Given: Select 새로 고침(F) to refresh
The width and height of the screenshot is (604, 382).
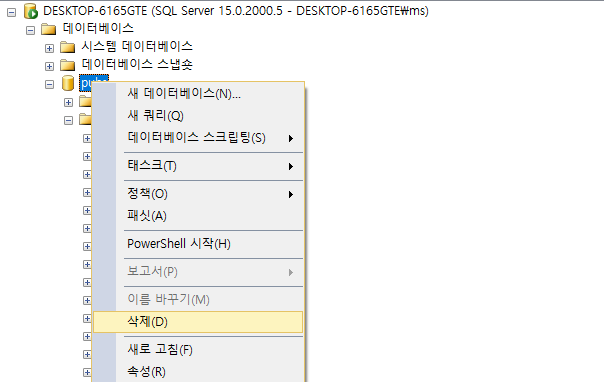Looking at the screenshot, I should click(x=198, y=350).
